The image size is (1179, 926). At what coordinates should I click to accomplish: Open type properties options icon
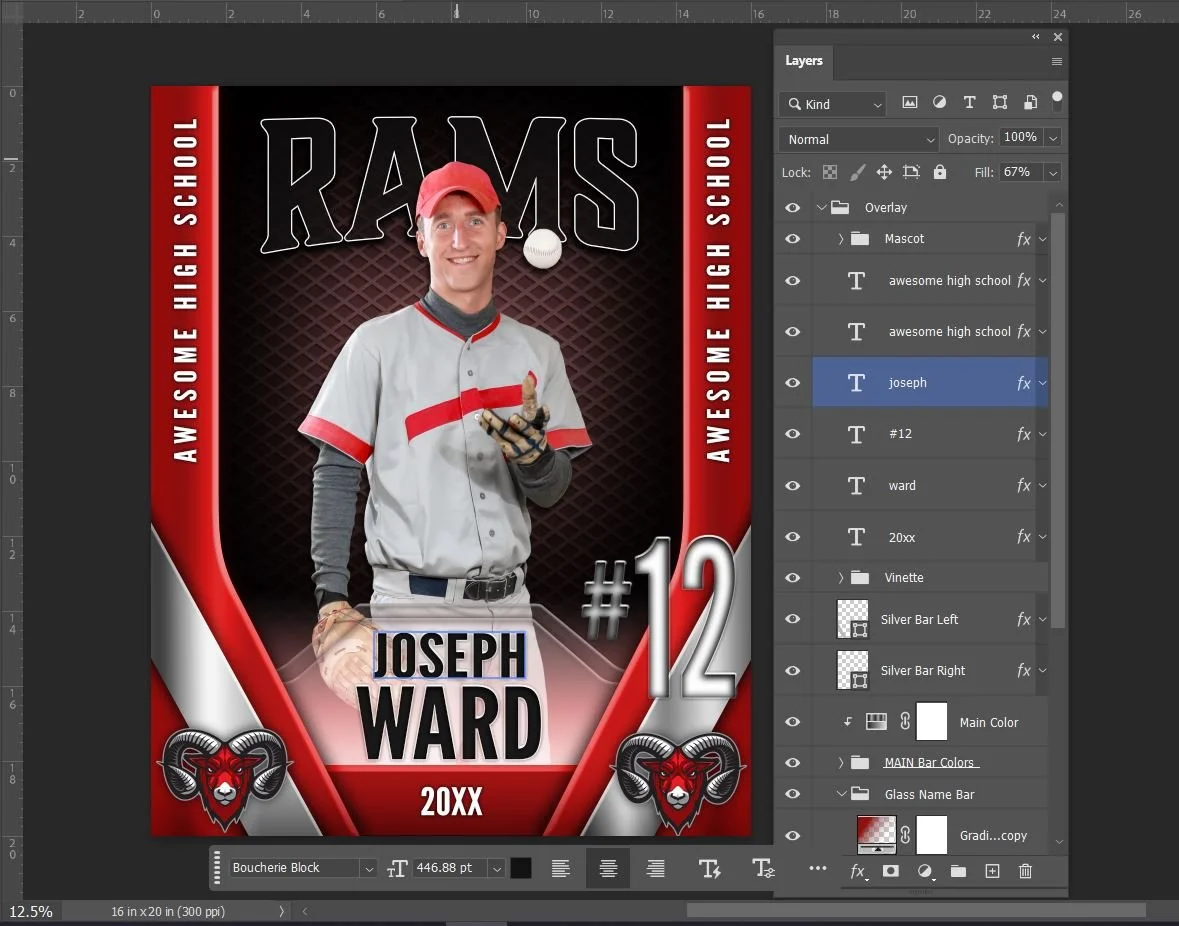(x=763, y=869)
